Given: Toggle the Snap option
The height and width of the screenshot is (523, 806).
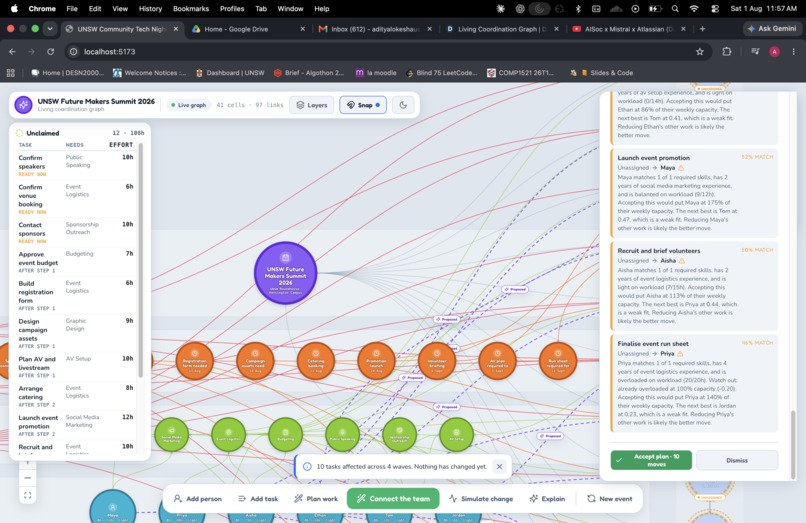Looking at the screenshot, I should coord(363,105).
